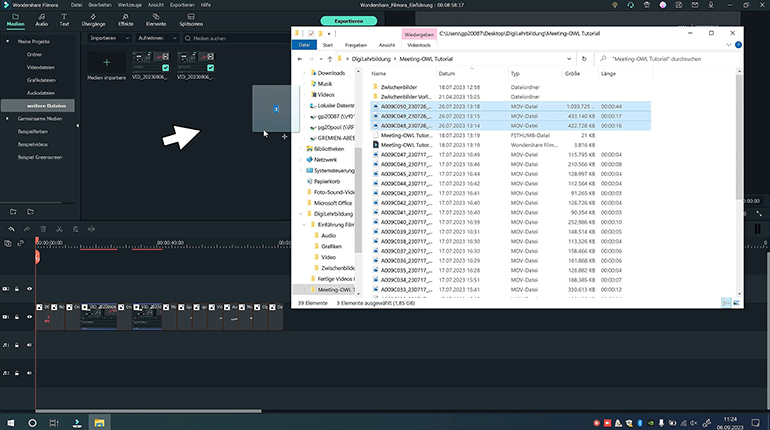Click the undo arrow above the timeline
The width and height of the screenshot is (770, 430).
point(11,229)
